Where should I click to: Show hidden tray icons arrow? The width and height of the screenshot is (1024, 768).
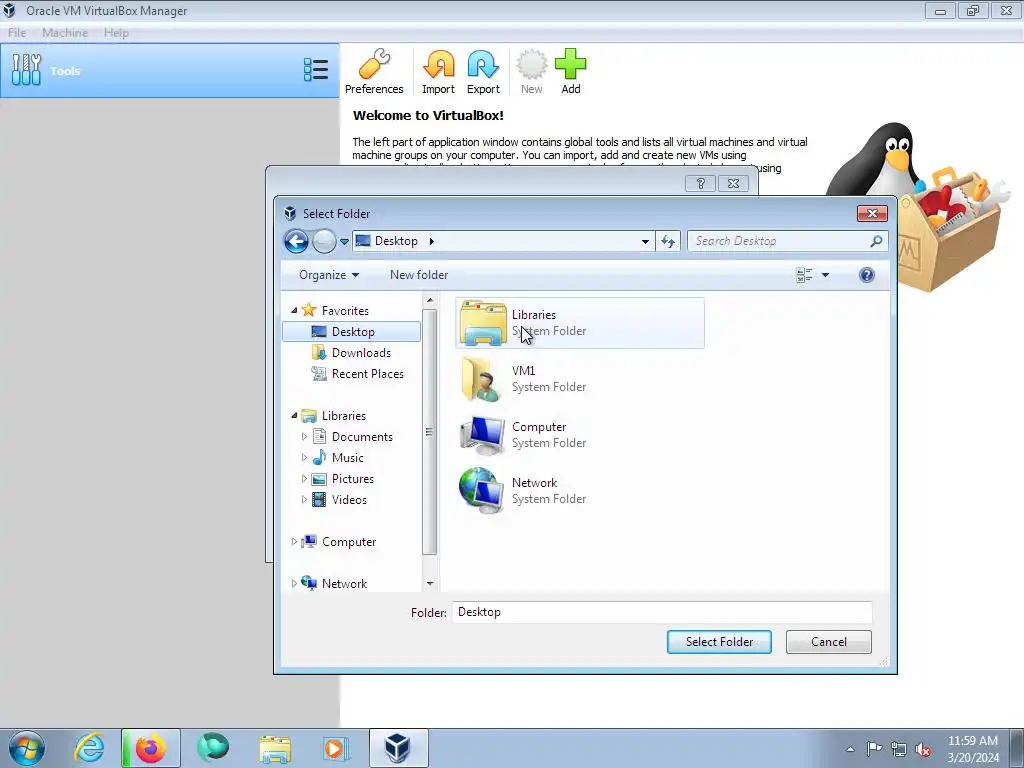click(850, 749)
